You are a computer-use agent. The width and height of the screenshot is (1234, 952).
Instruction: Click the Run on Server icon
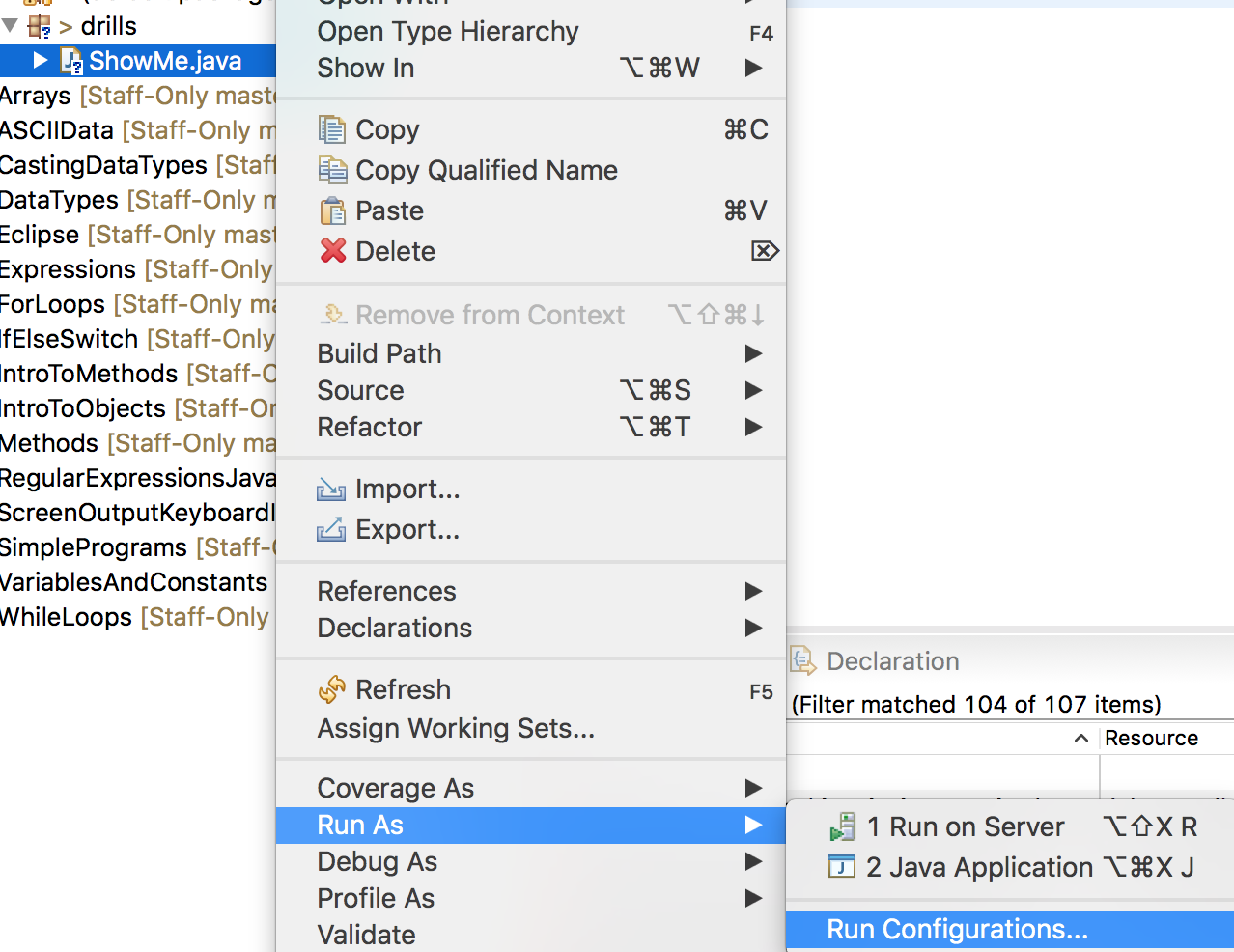pos(842,827)
